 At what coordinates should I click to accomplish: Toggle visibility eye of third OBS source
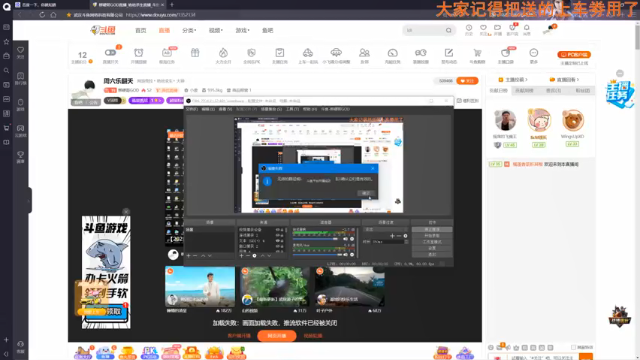(278, 241)
